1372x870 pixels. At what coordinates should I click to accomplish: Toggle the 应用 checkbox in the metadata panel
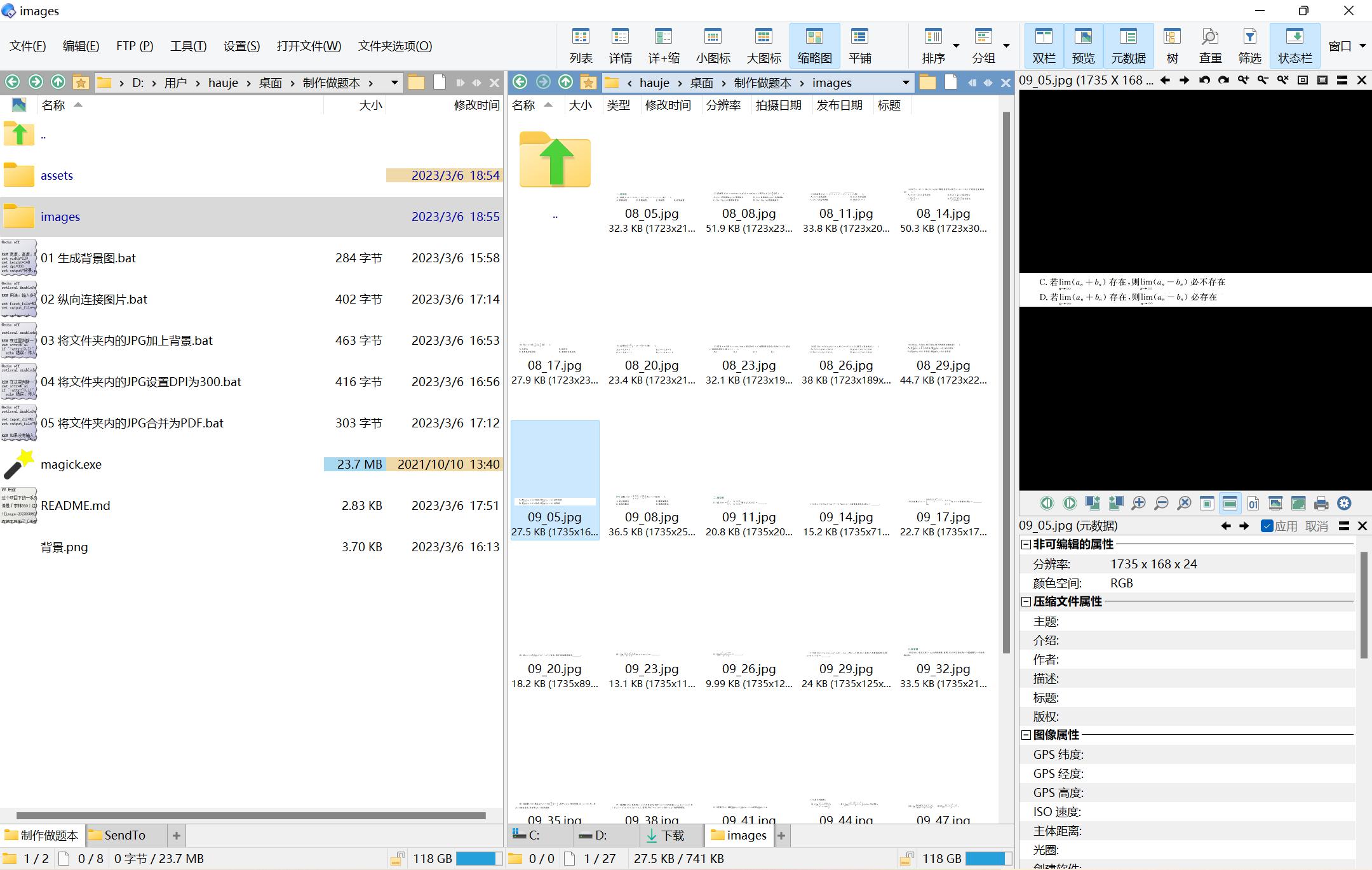coord(1267,526)
